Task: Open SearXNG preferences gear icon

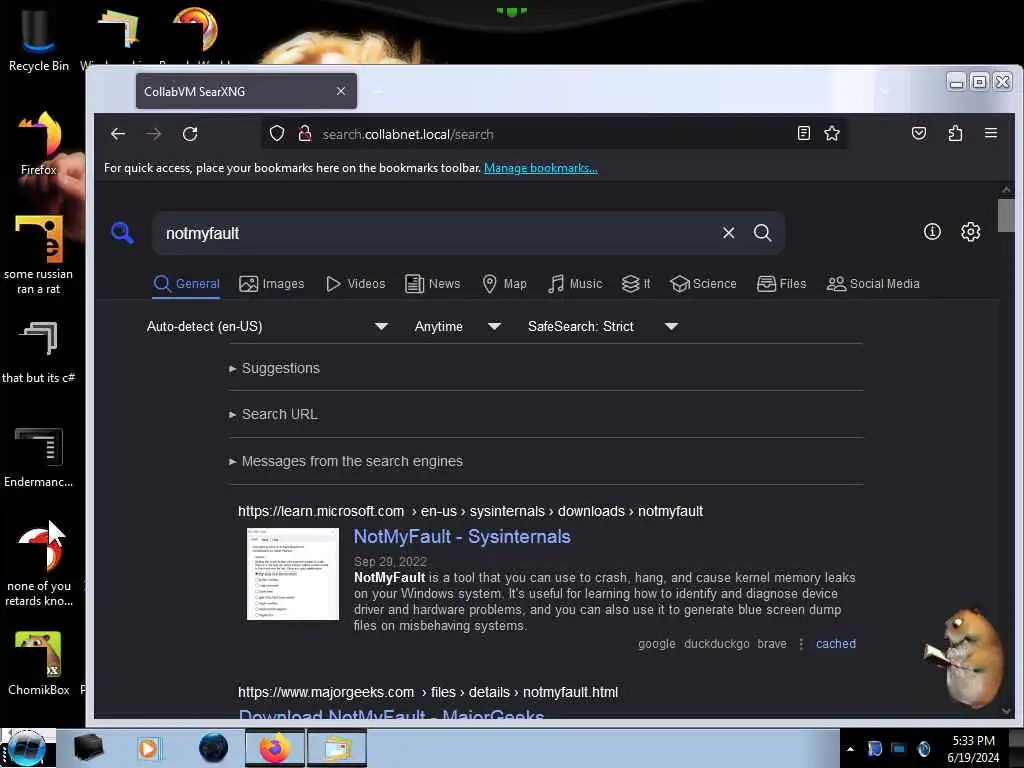Action: (x=970, y=231)
